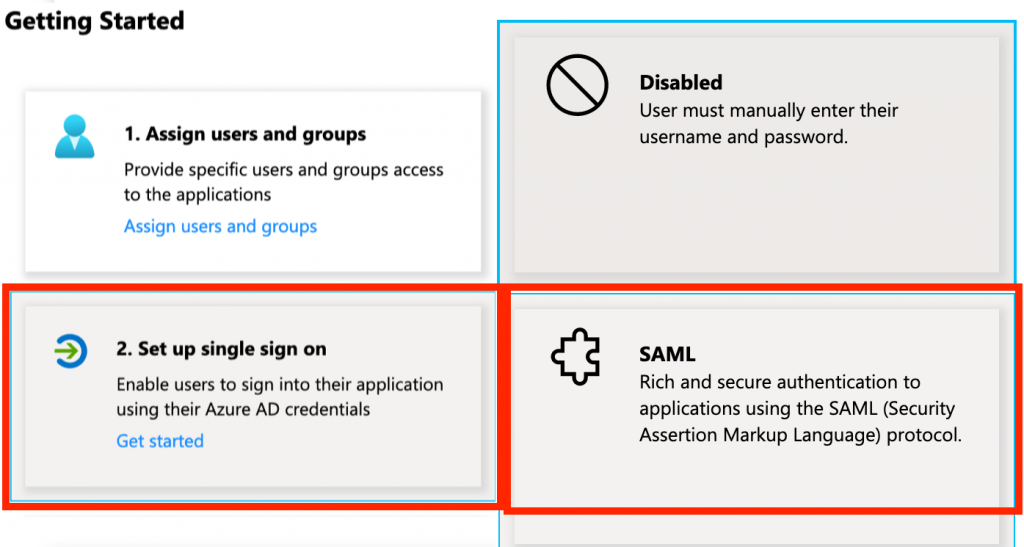This screenshot has width=1024, height=547.
Task: Click the SAML title text
Action: 667,354
